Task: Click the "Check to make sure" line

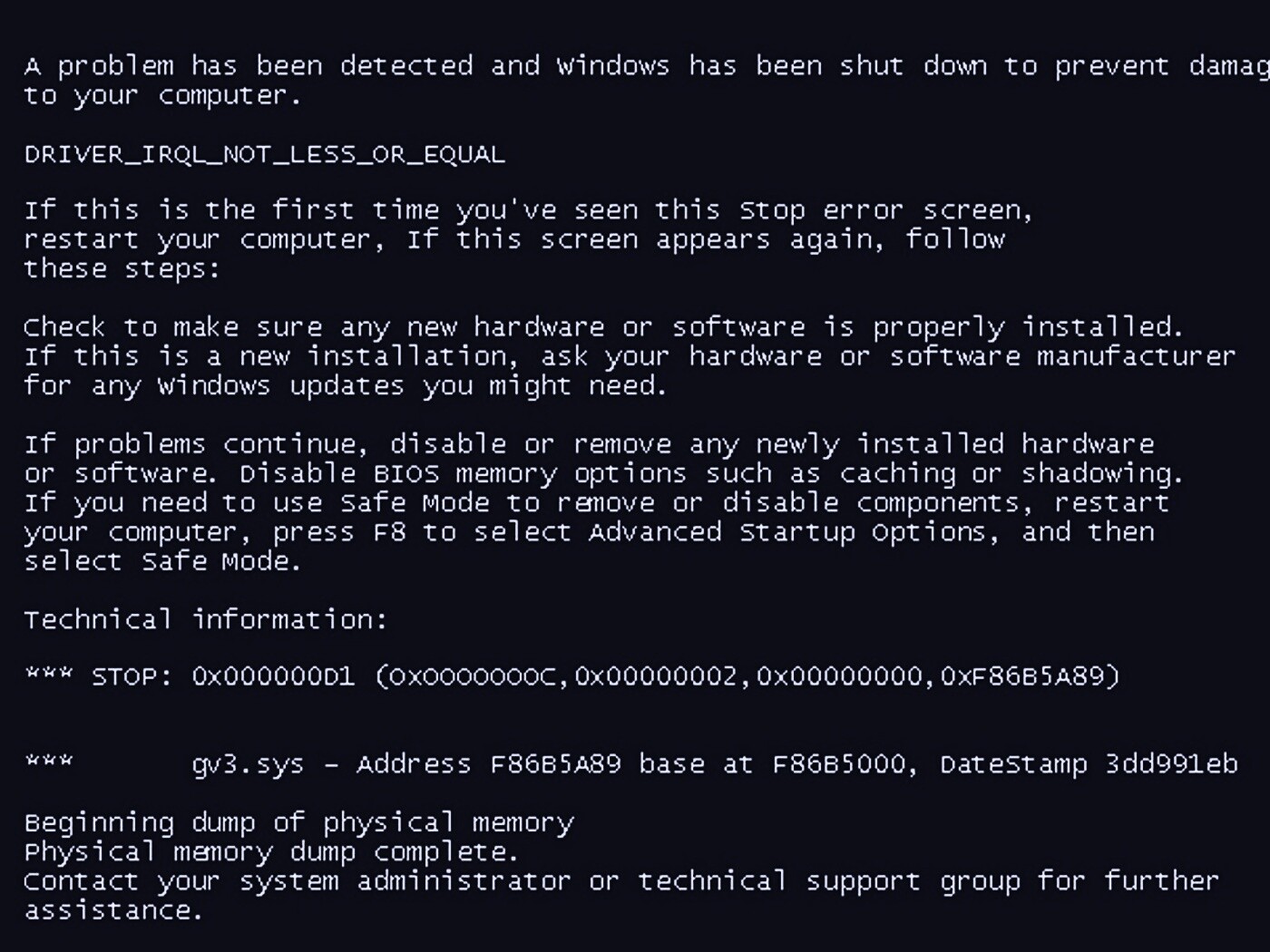Action: (x=602, y=327)
